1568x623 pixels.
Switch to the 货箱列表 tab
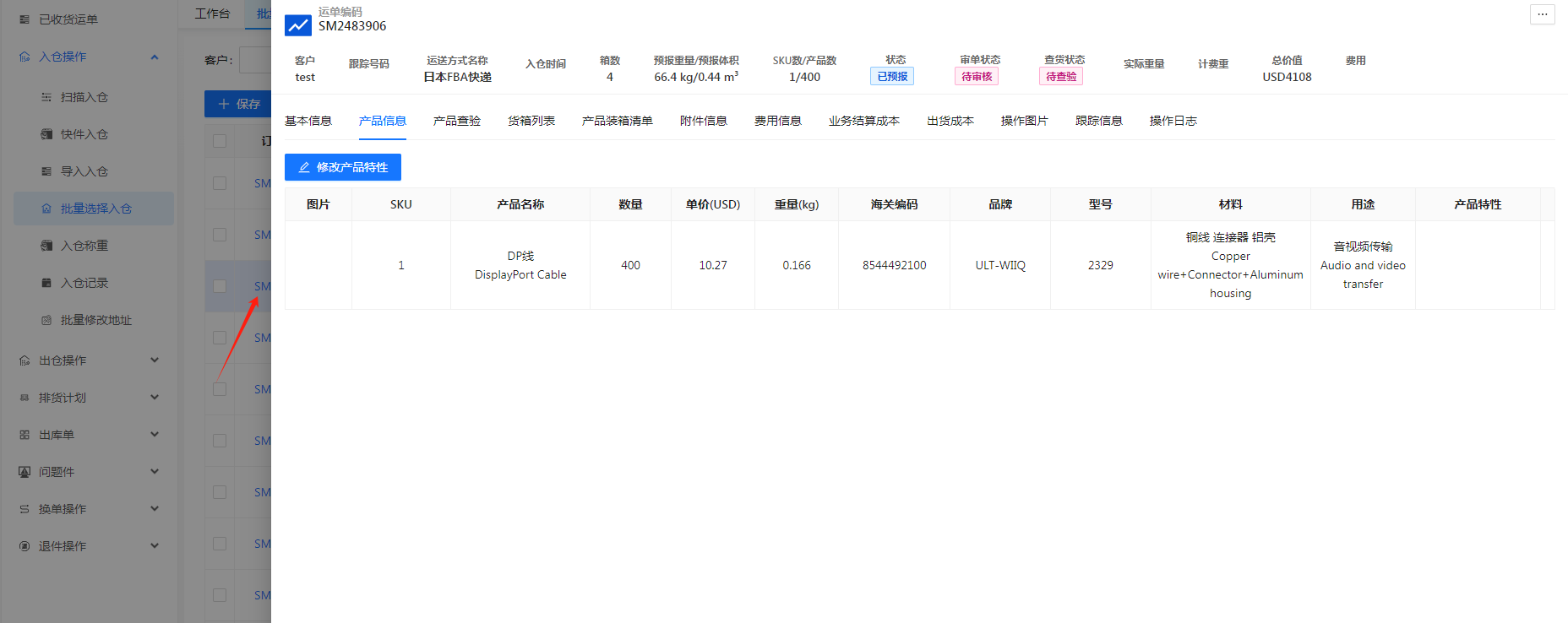coord(531,121)
